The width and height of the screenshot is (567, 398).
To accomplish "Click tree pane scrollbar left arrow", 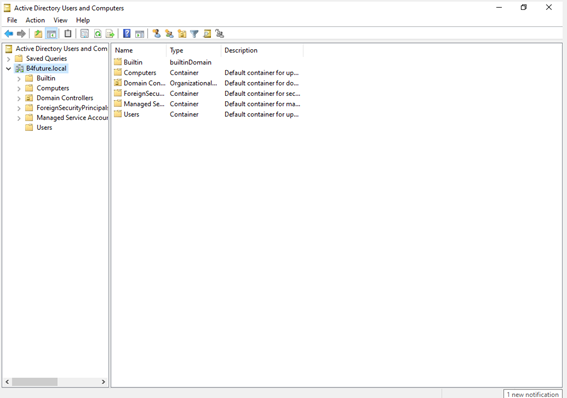I will 7,382.
